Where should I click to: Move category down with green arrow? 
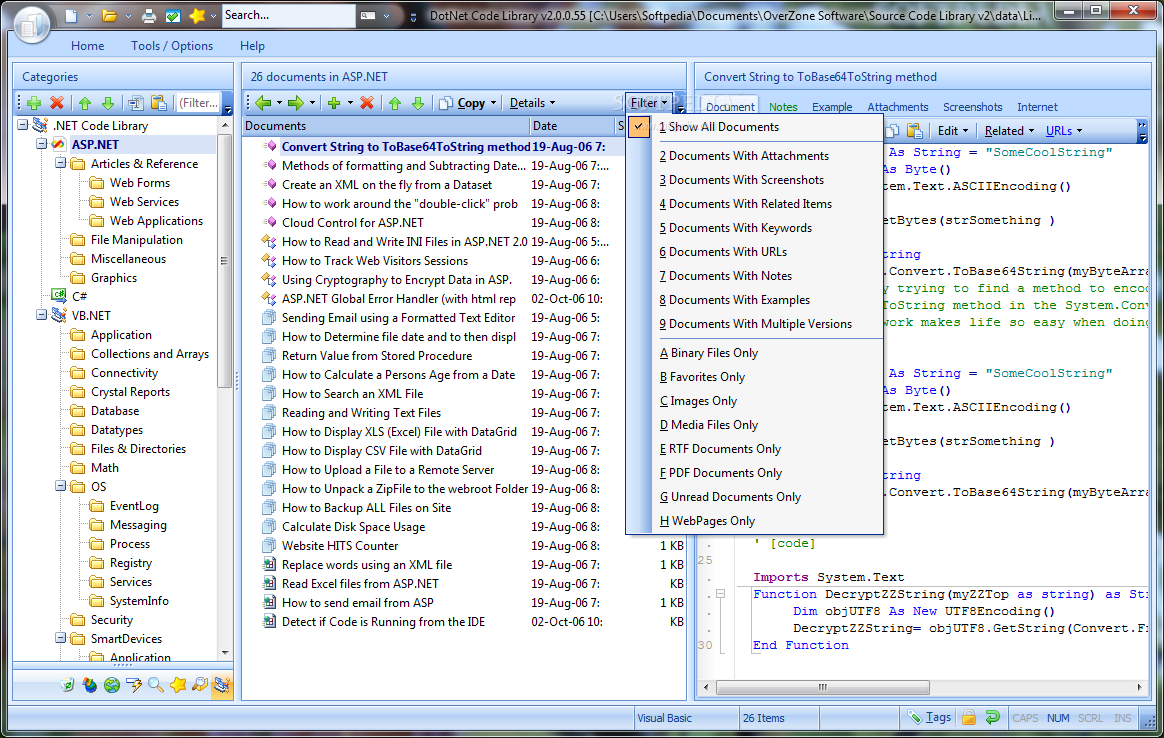[x=108, y=103]
